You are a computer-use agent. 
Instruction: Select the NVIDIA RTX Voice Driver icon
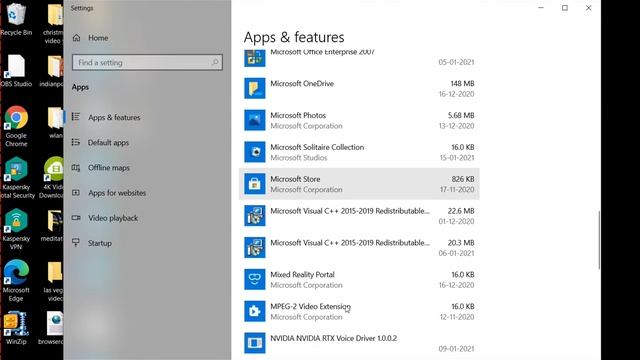[x=255, y=343]
